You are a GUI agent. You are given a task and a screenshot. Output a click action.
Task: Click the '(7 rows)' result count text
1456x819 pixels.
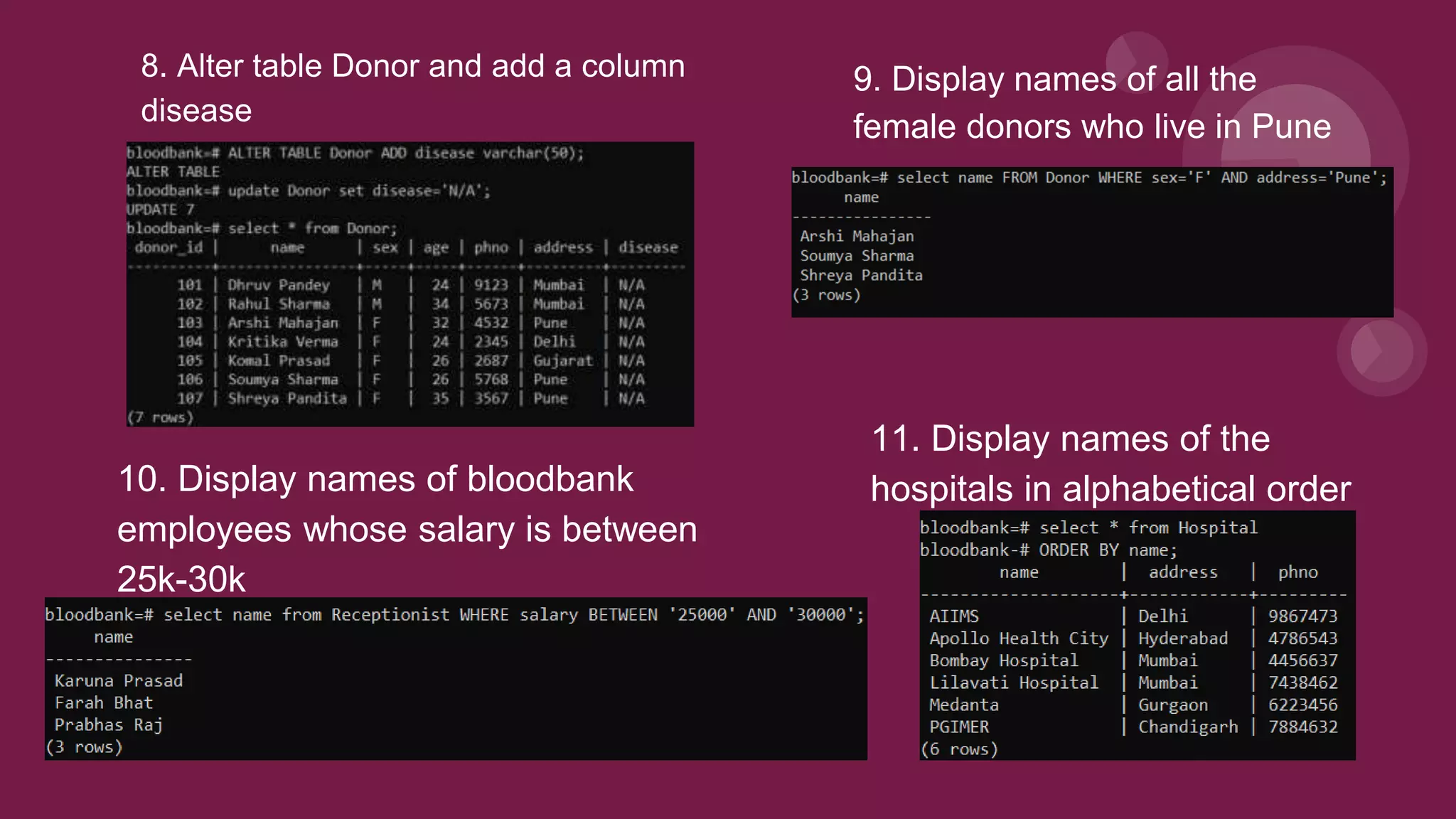160,417
